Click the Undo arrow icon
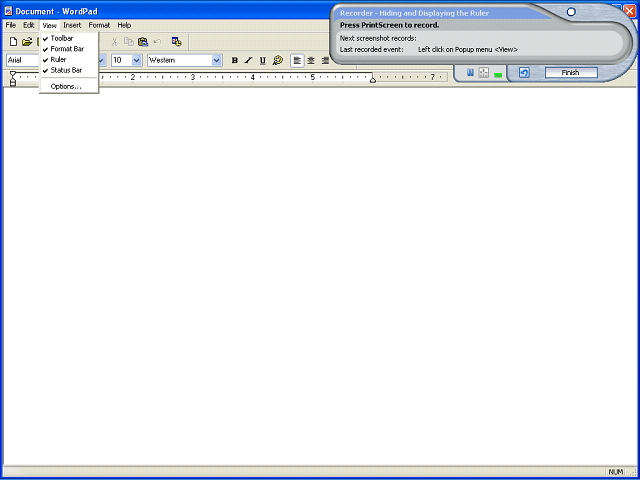This screenshot has height=480, width=640. (157, 42)
